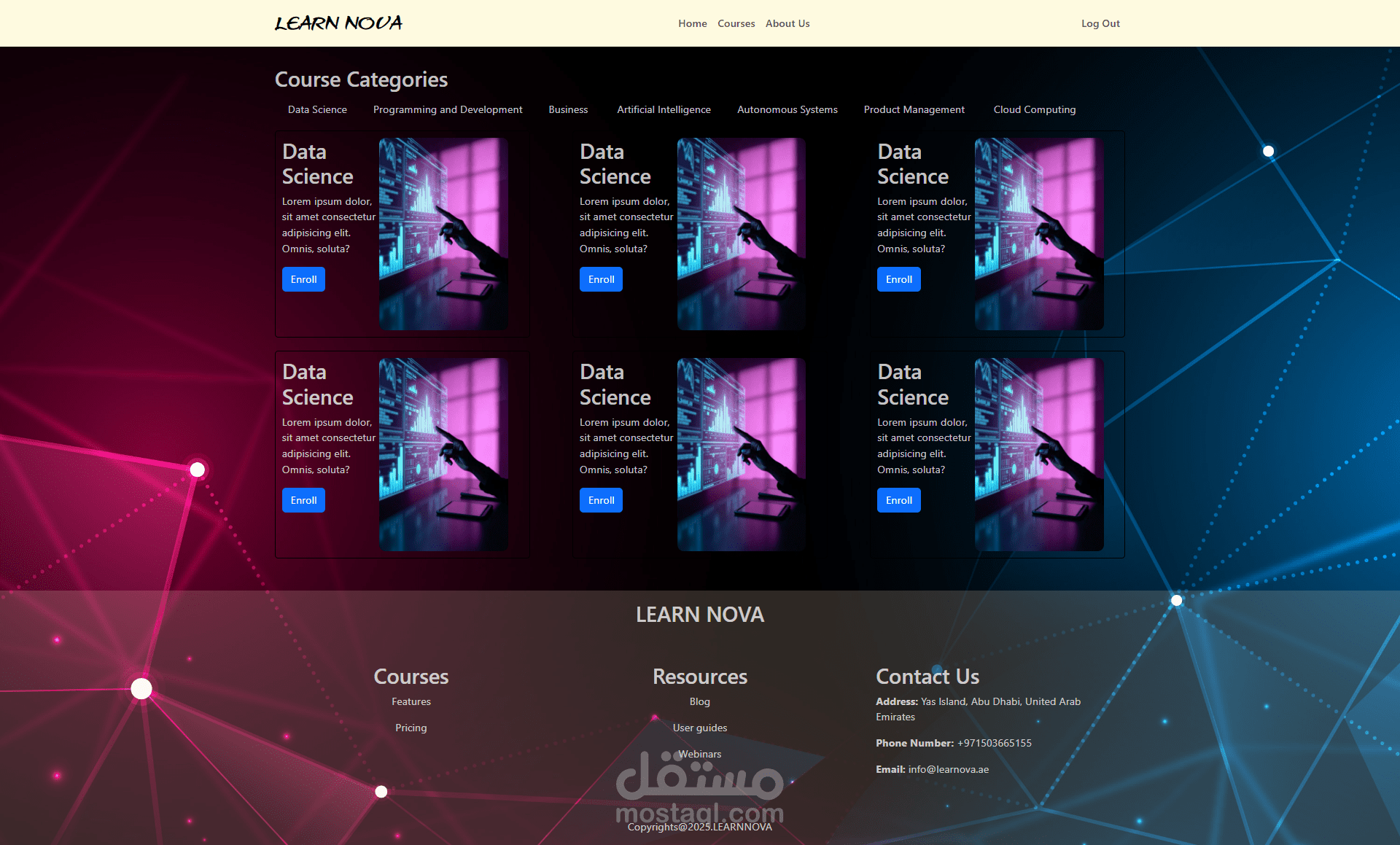Select the Data Science category tab

[x=317, y=109]
